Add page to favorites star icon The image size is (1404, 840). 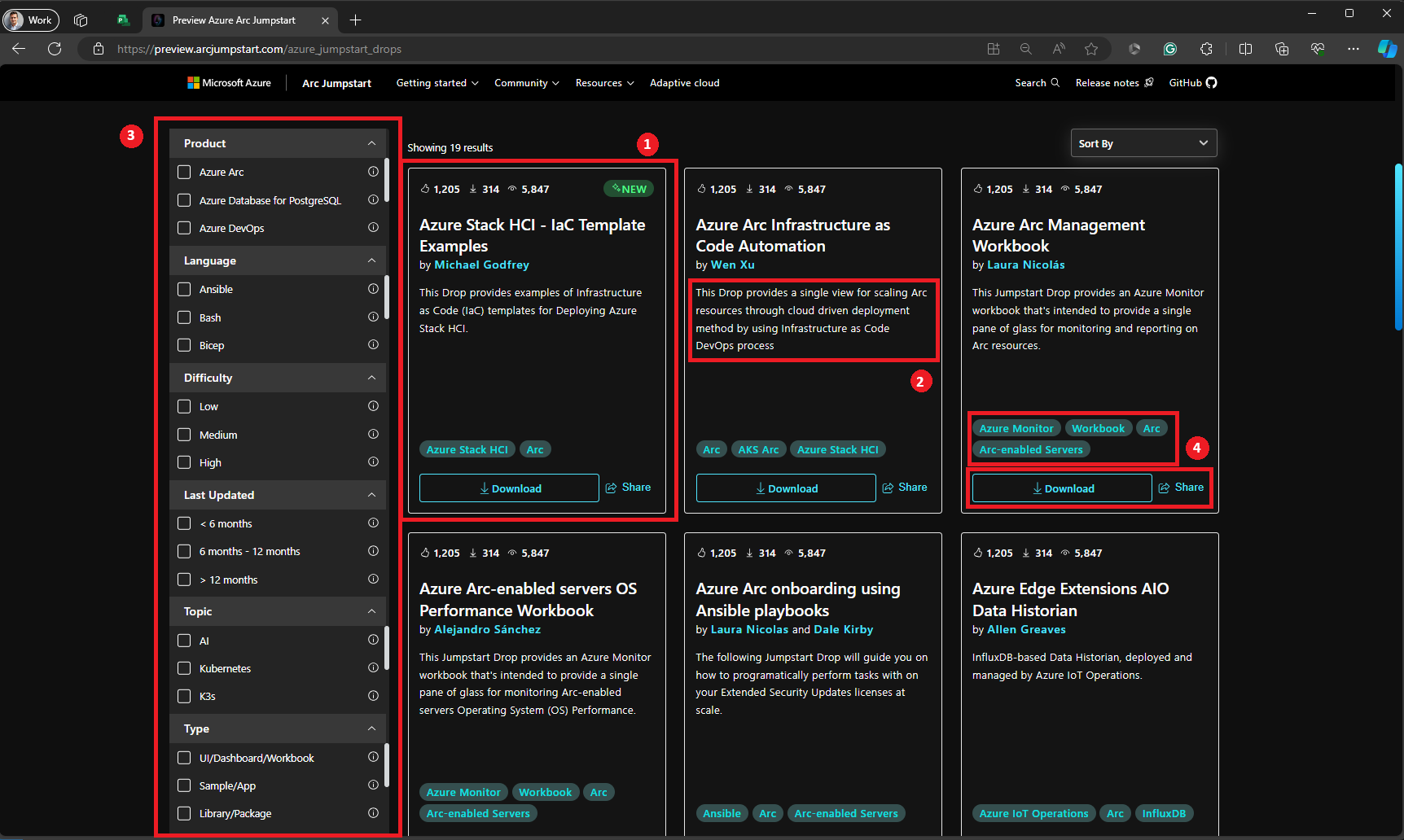click(x=1091, y=49)
